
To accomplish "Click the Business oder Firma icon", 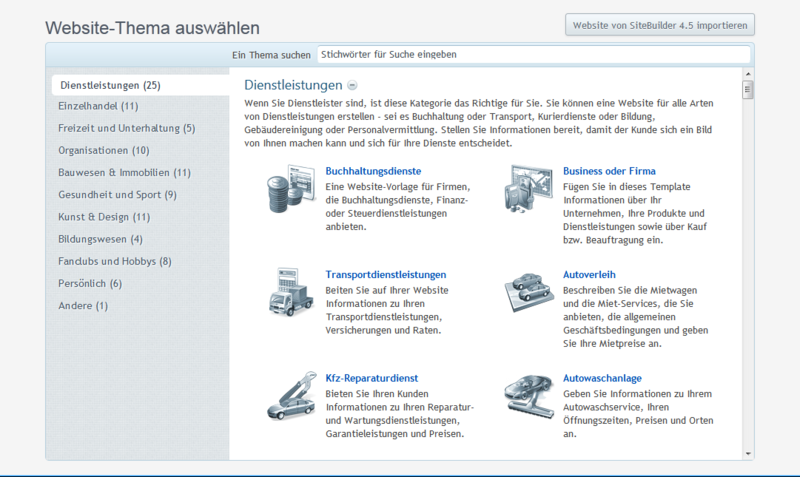I will tap(529, 189).
